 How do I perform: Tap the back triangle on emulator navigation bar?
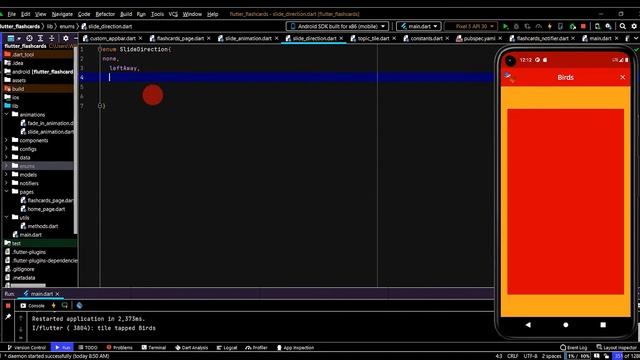coord(528,325)
